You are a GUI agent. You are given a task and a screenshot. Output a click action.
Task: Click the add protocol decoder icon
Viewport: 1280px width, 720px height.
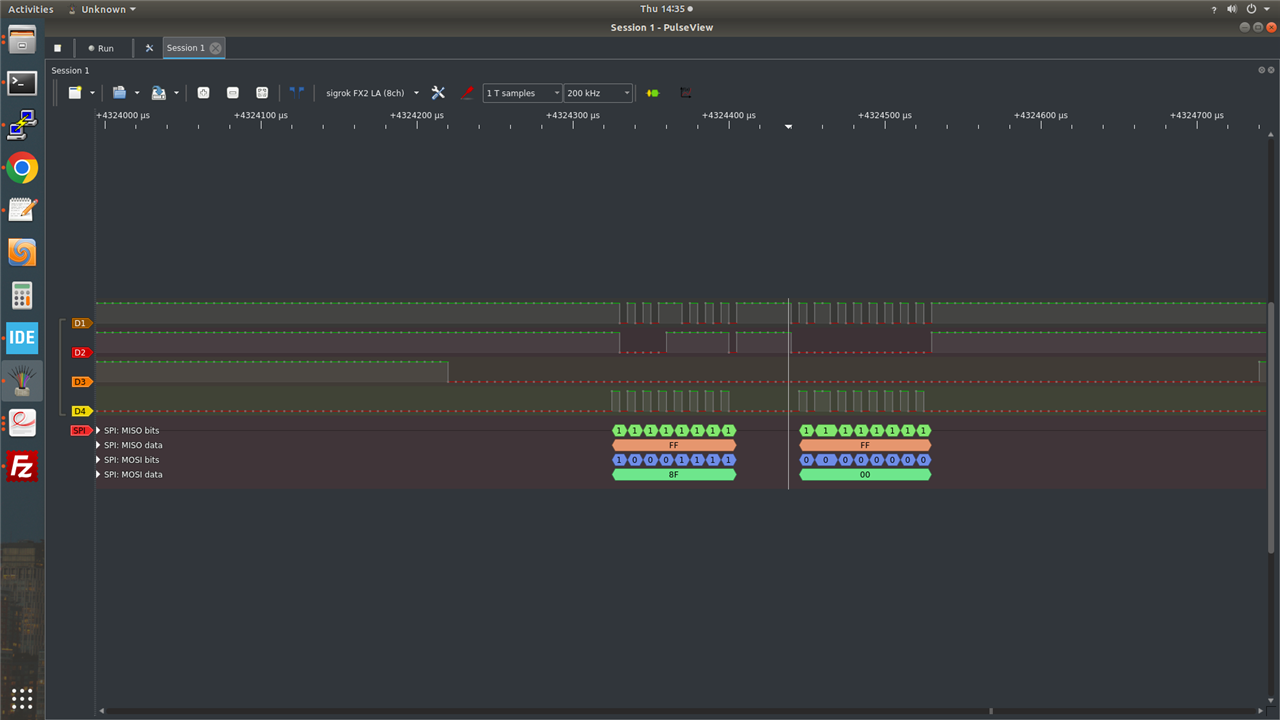click(x=653, y=93)
